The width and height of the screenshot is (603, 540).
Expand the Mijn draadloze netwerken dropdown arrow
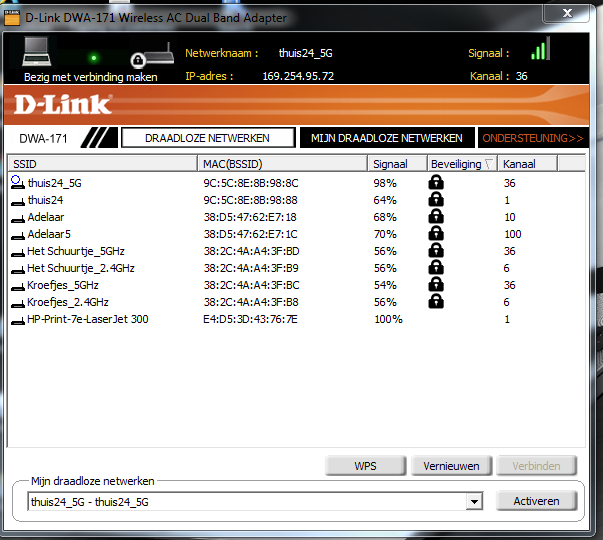coord(474,502)
